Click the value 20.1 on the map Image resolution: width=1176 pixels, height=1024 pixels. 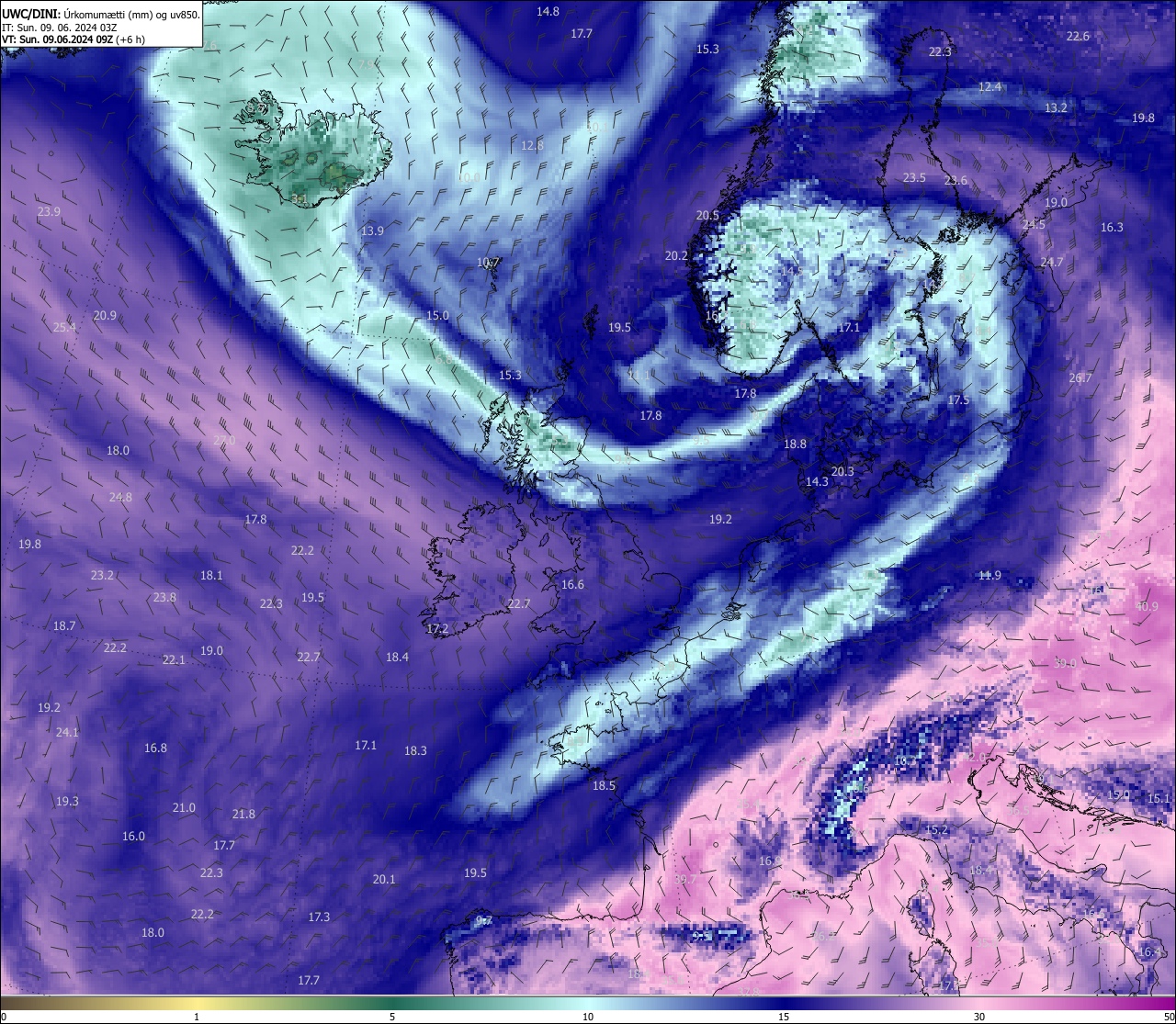click(x=384, y=880)
